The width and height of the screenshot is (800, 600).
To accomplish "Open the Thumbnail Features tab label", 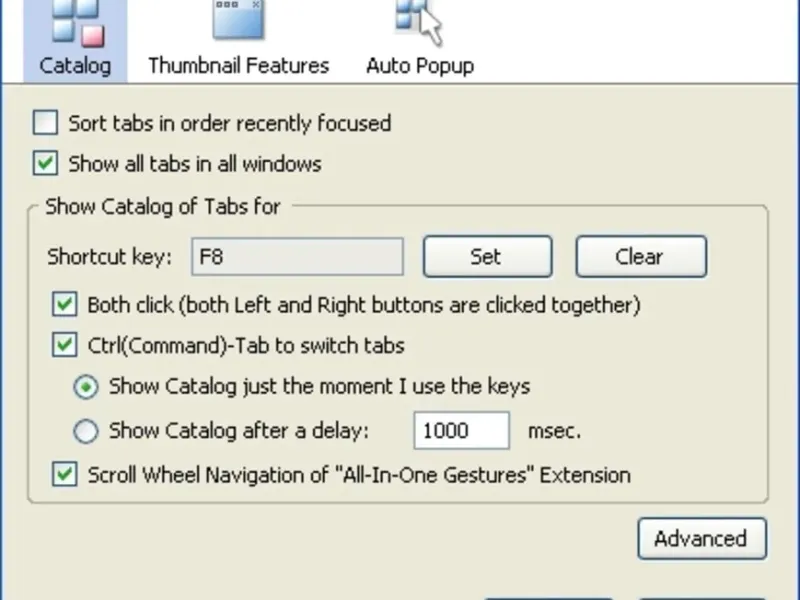I will (238, 66).
